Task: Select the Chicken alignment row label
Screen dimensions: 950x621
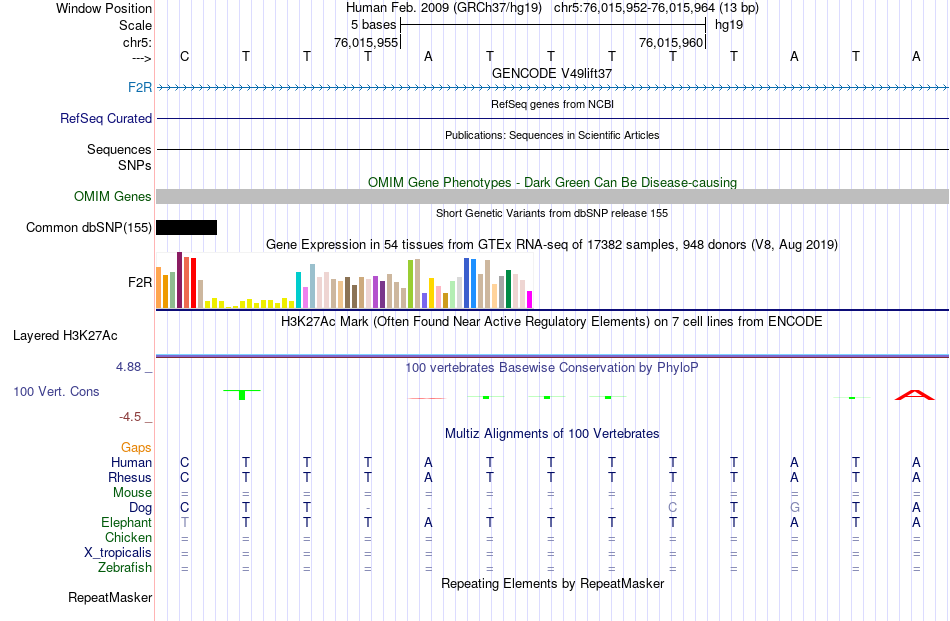Action: point(128,537)
